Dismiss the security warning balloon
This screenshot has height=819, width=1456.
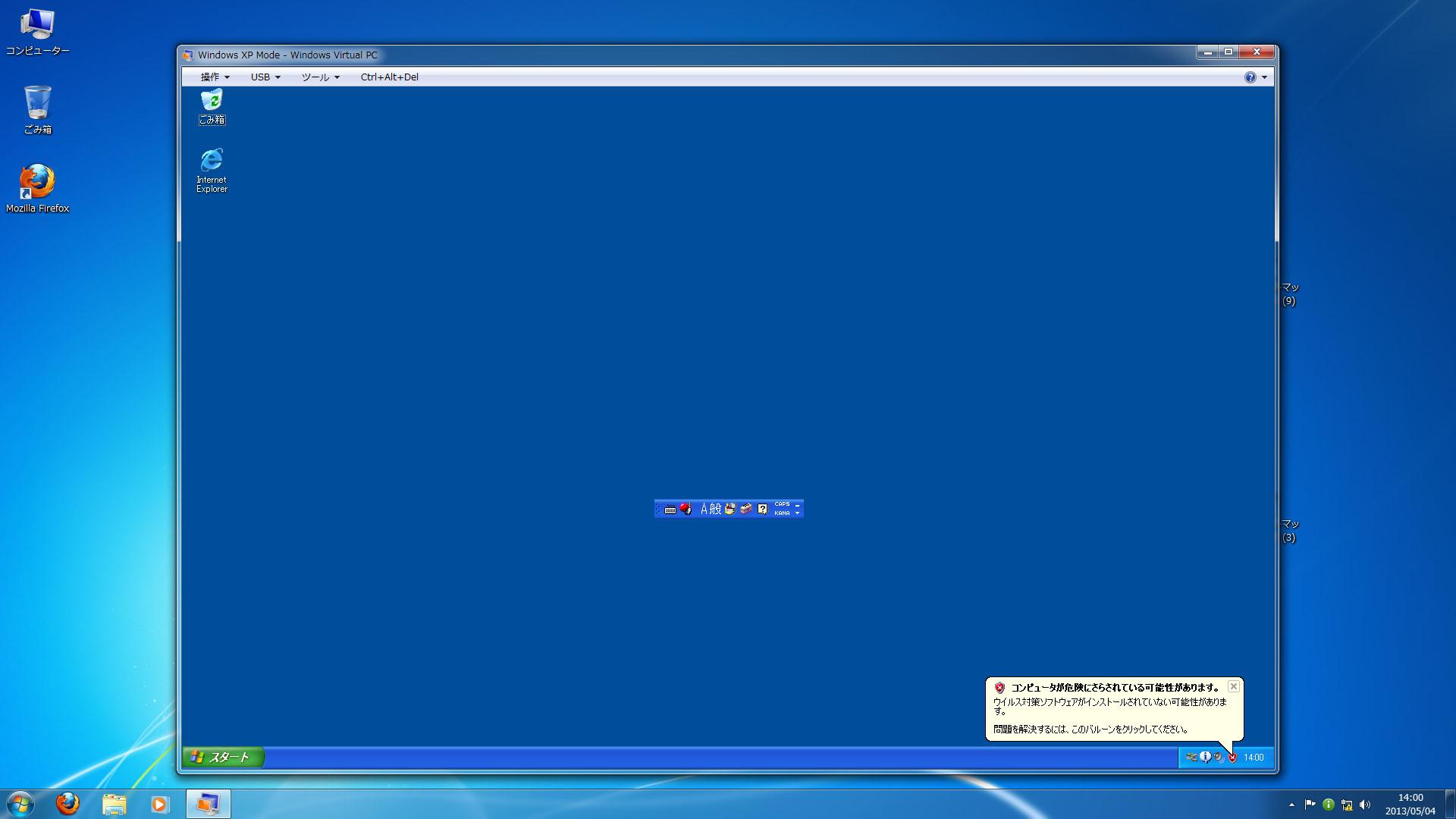(x=1234, y=686)
